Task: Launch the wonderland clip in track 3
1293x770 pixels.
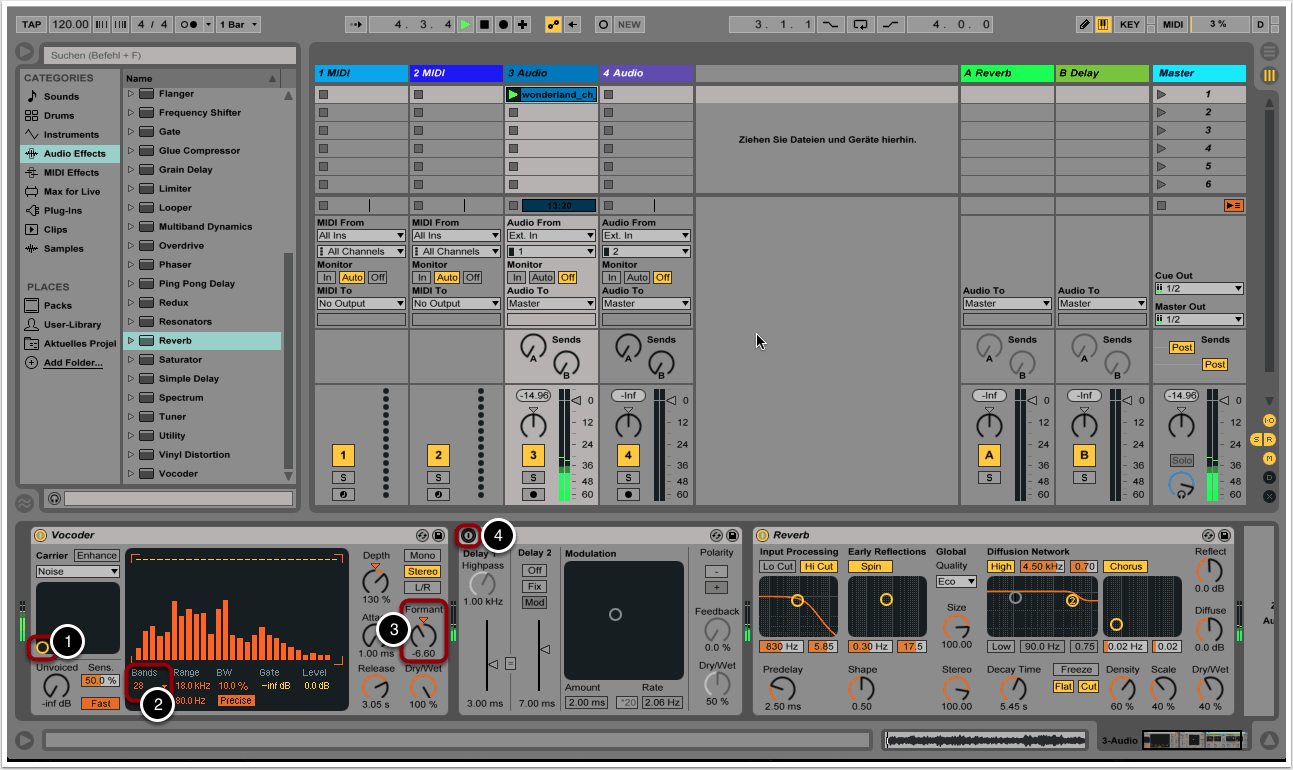Action: pos(514,95)
